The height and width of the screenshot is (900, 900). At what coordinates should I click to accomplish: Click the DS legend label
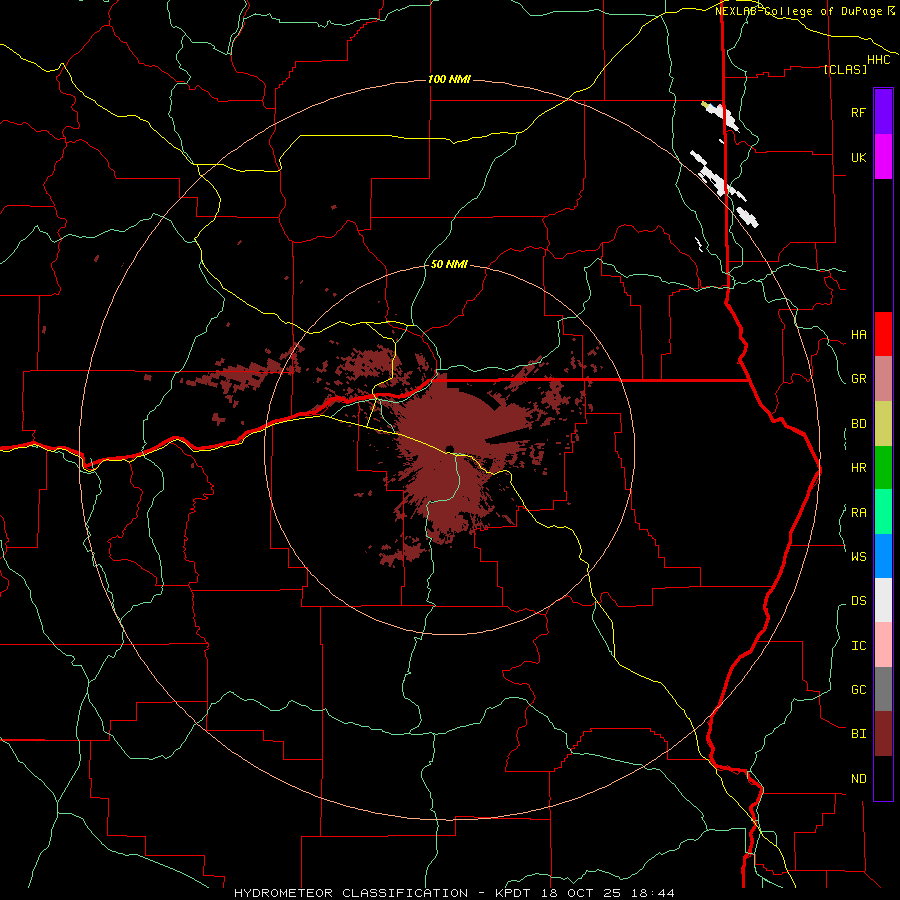tap(858, 601)
